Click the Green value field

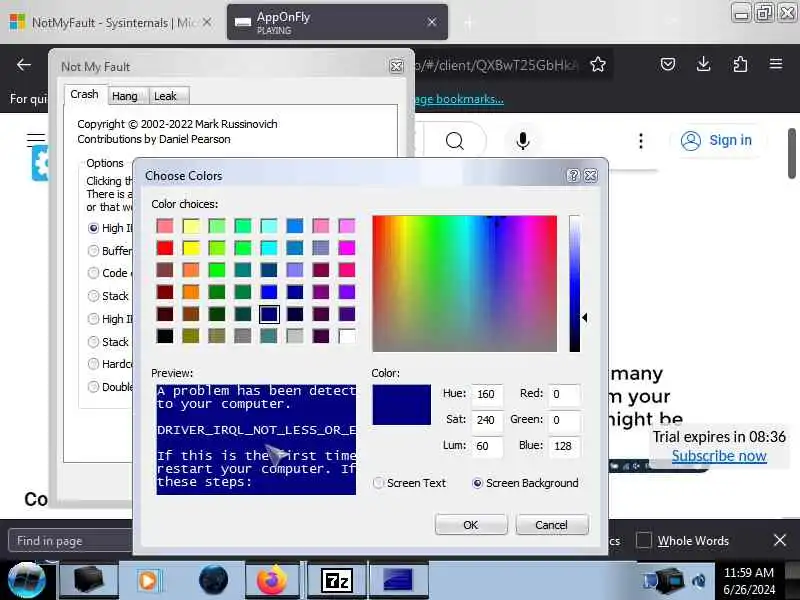click(564, 420)
